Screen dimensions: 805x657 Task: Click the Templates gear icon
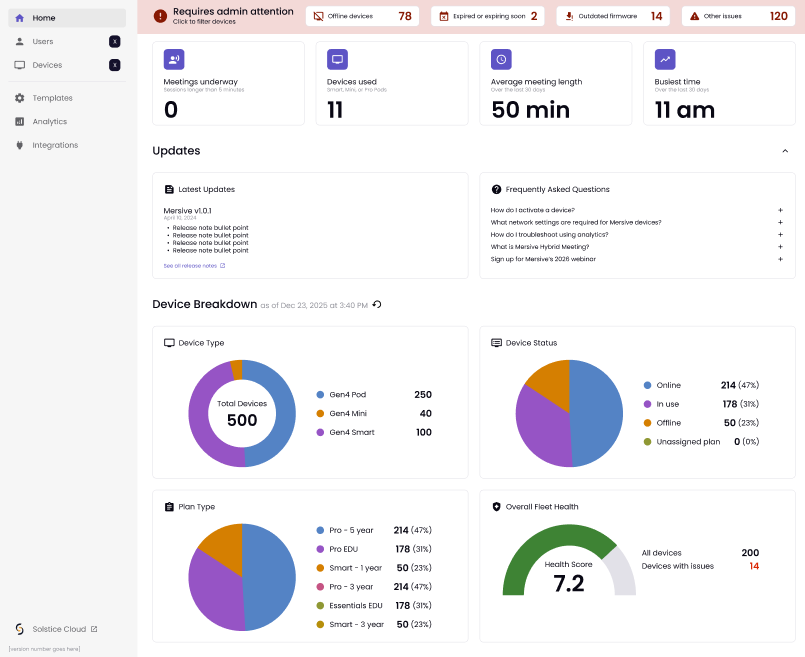pos(20,98)
